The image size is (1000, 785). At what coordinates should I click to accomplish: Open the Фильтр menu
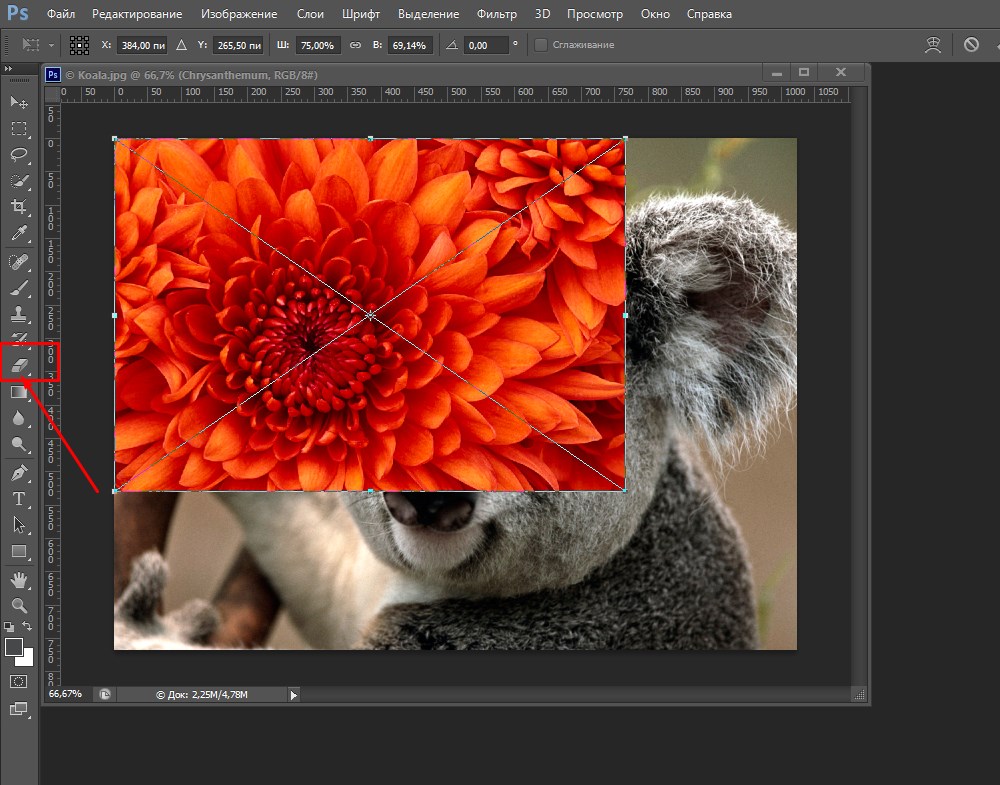[497, 15]
